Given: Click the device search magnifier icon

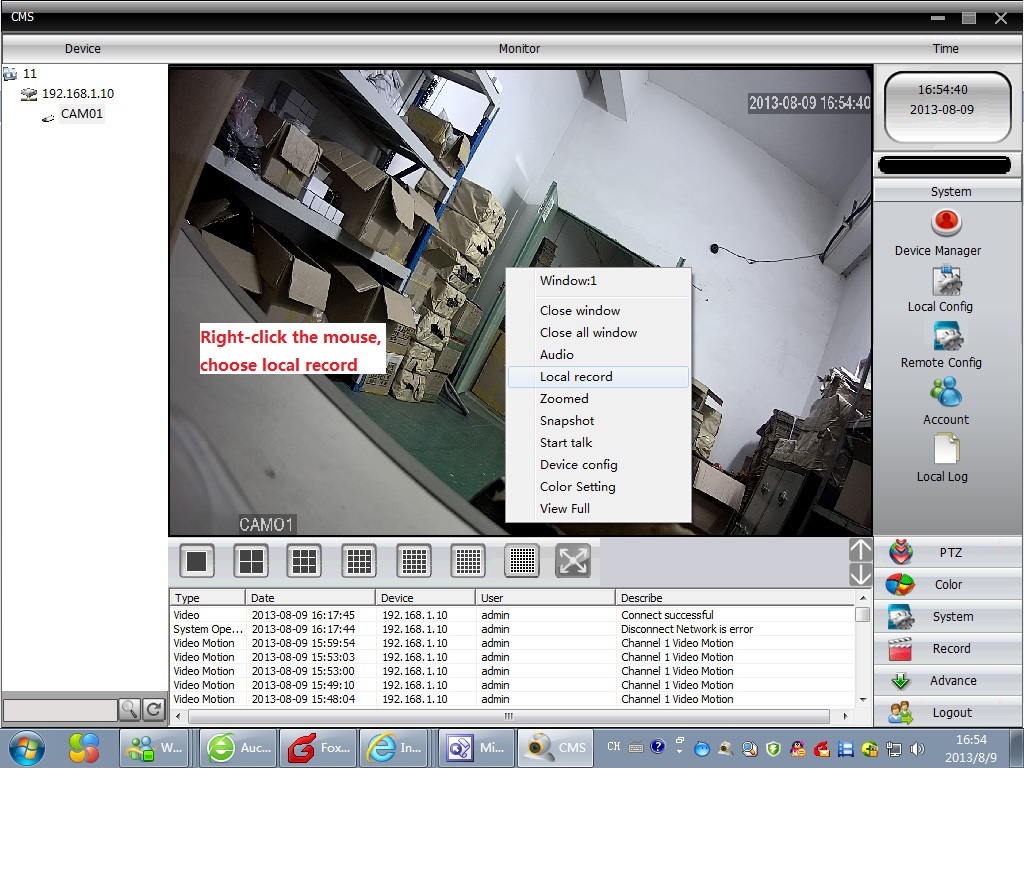Looking at the screenshot, I should (x=130, y=710).
